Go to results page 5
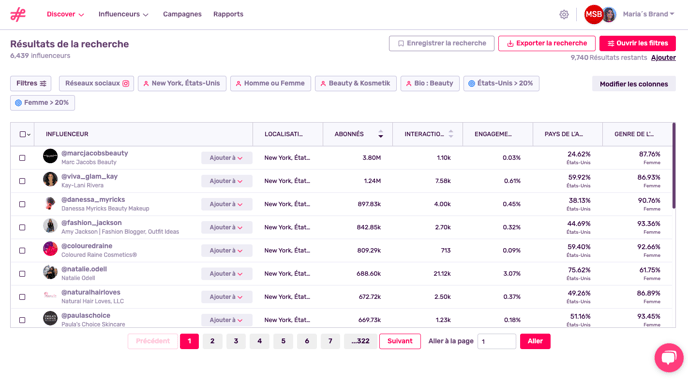Image resolution: width=688 pixels, height=380 pixels. [x=283, y=341]
